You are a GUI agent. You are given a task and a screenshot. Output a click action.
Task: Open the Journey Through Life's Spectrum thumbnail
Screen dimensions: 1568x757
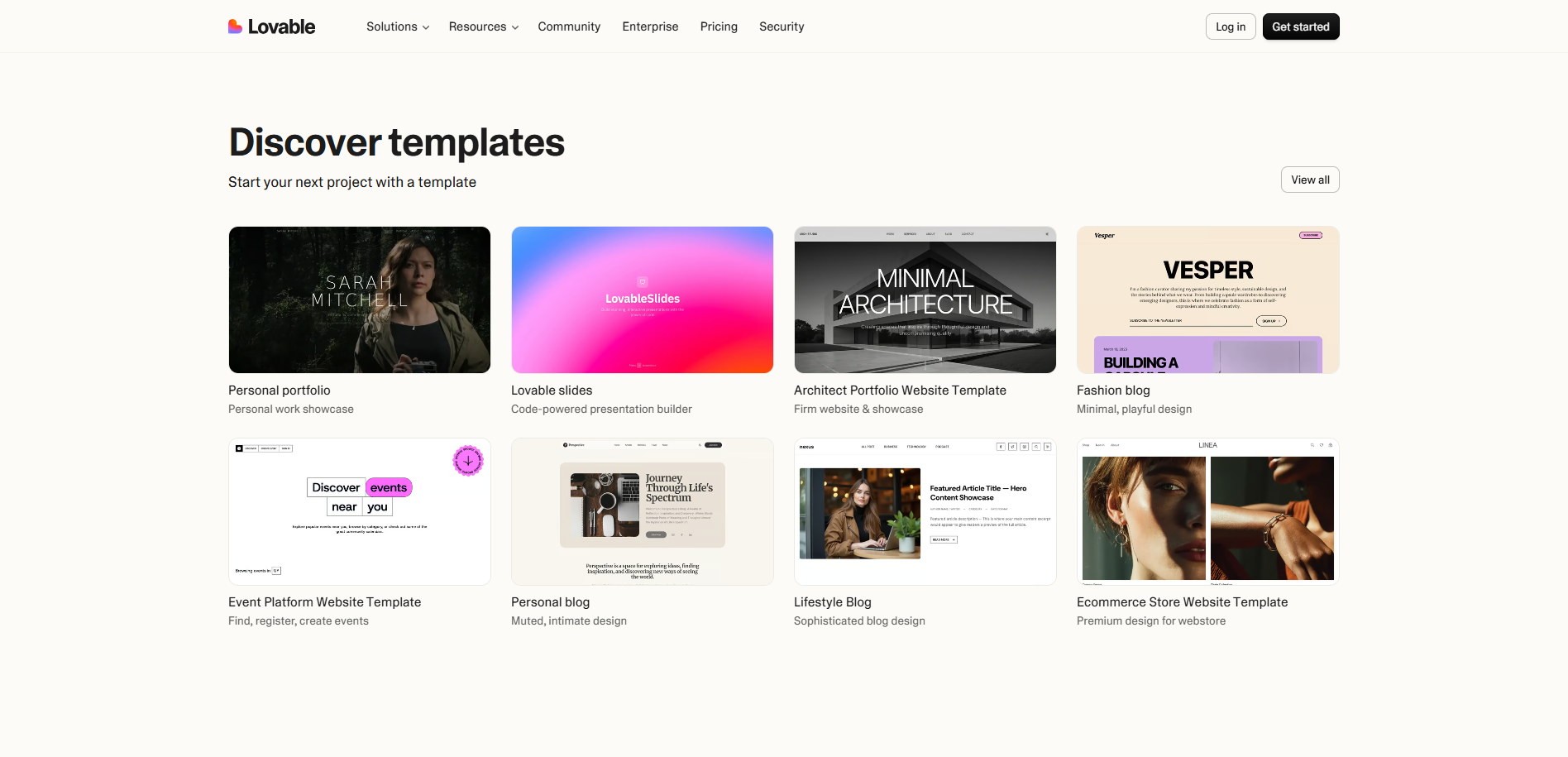pos(643,511)
